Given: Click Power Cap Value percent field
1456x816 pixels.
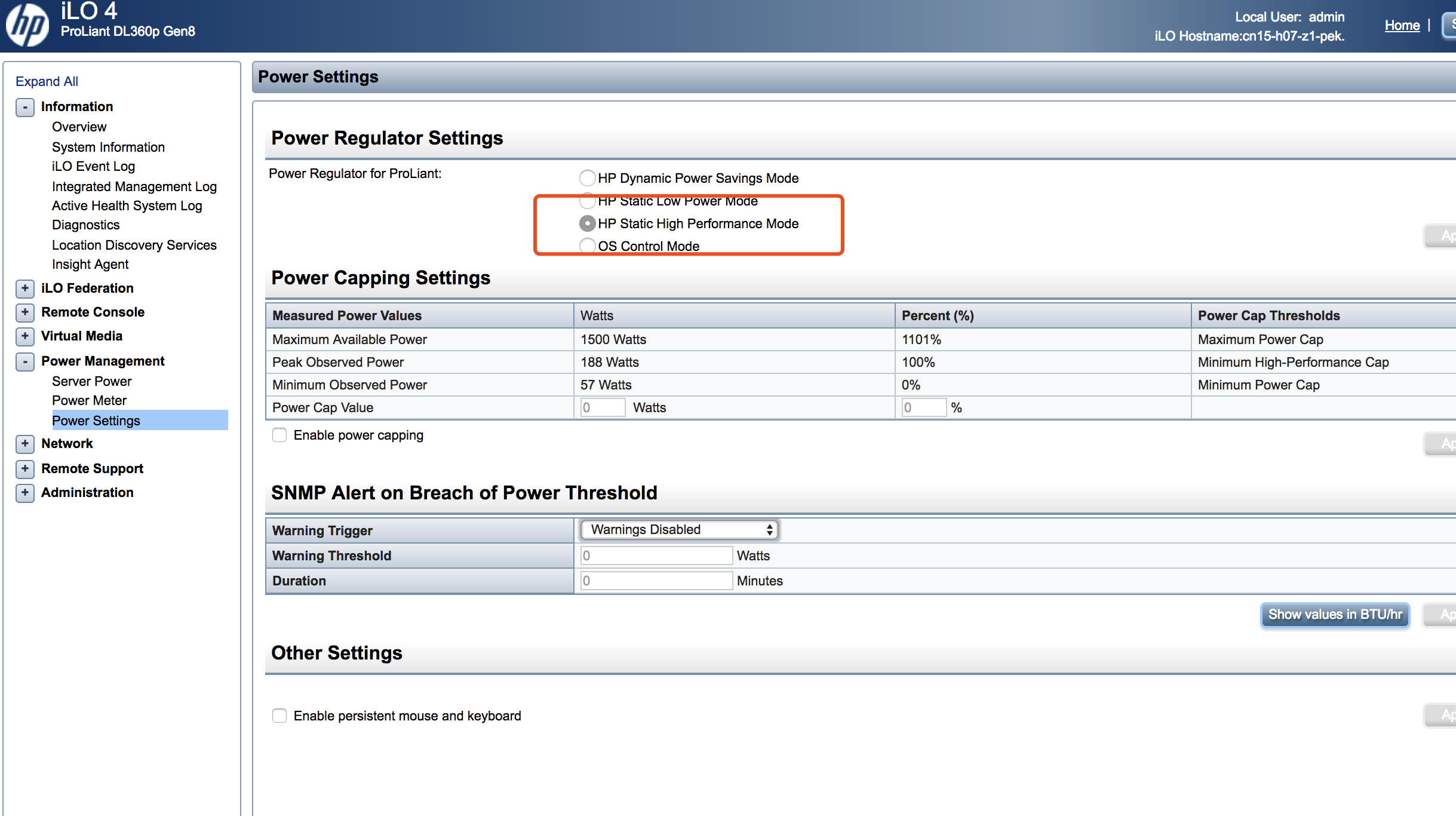Looking at the screenshot, I should pos(924,407).
